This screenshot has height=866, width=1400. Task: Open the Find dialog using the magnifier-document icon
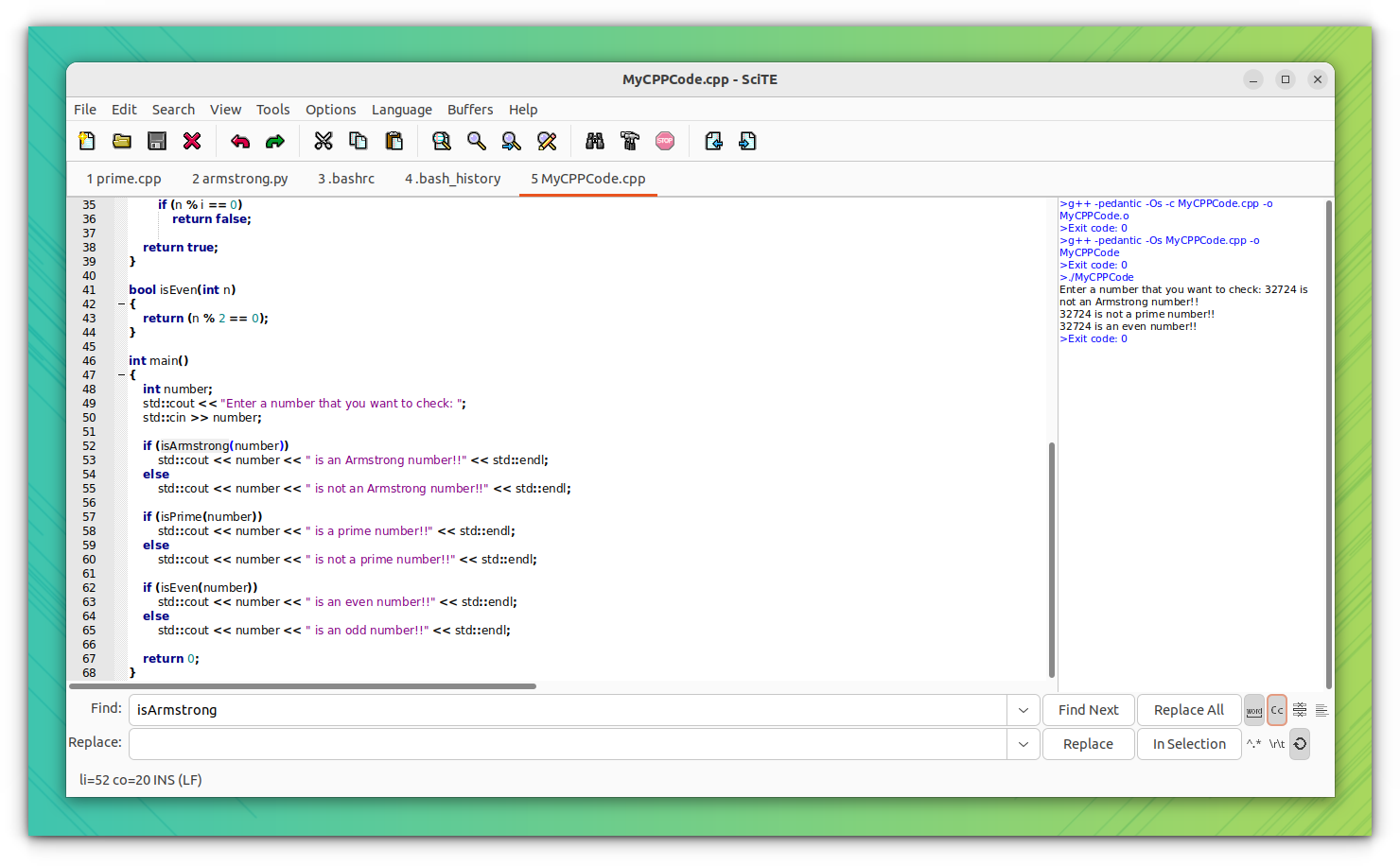click(x=441, y=140)
